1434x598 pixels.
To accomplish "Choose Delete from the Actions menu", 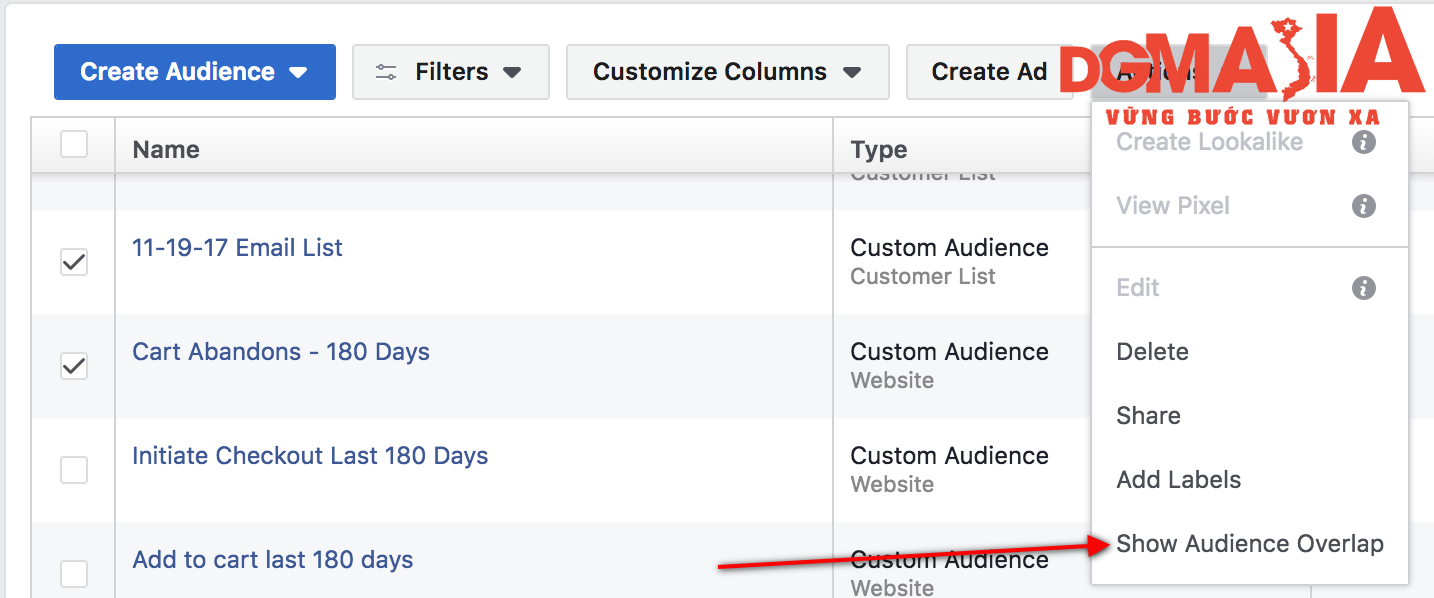I will (x=1152, y=352).
